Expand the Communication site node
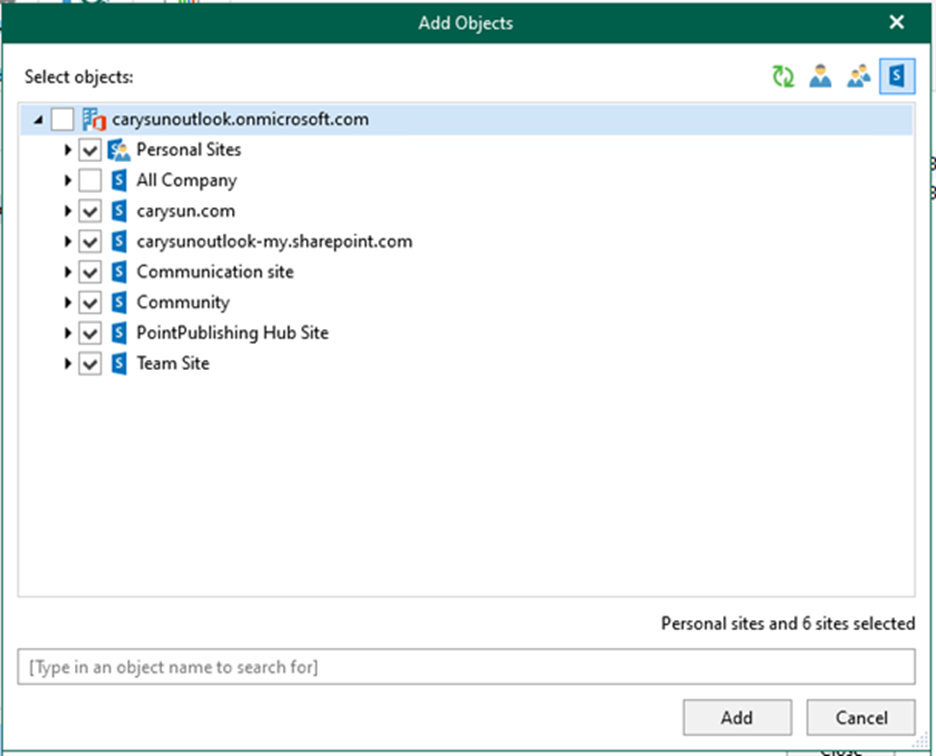Image resolution: width=936 pixels, height=756 pixels. coord(67,272)
